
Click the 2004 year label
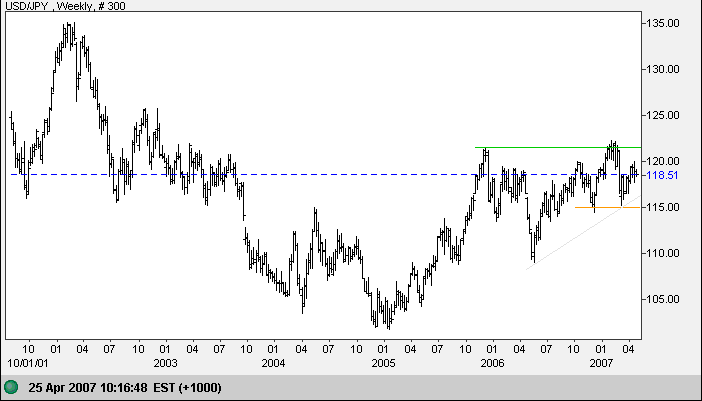273,363
